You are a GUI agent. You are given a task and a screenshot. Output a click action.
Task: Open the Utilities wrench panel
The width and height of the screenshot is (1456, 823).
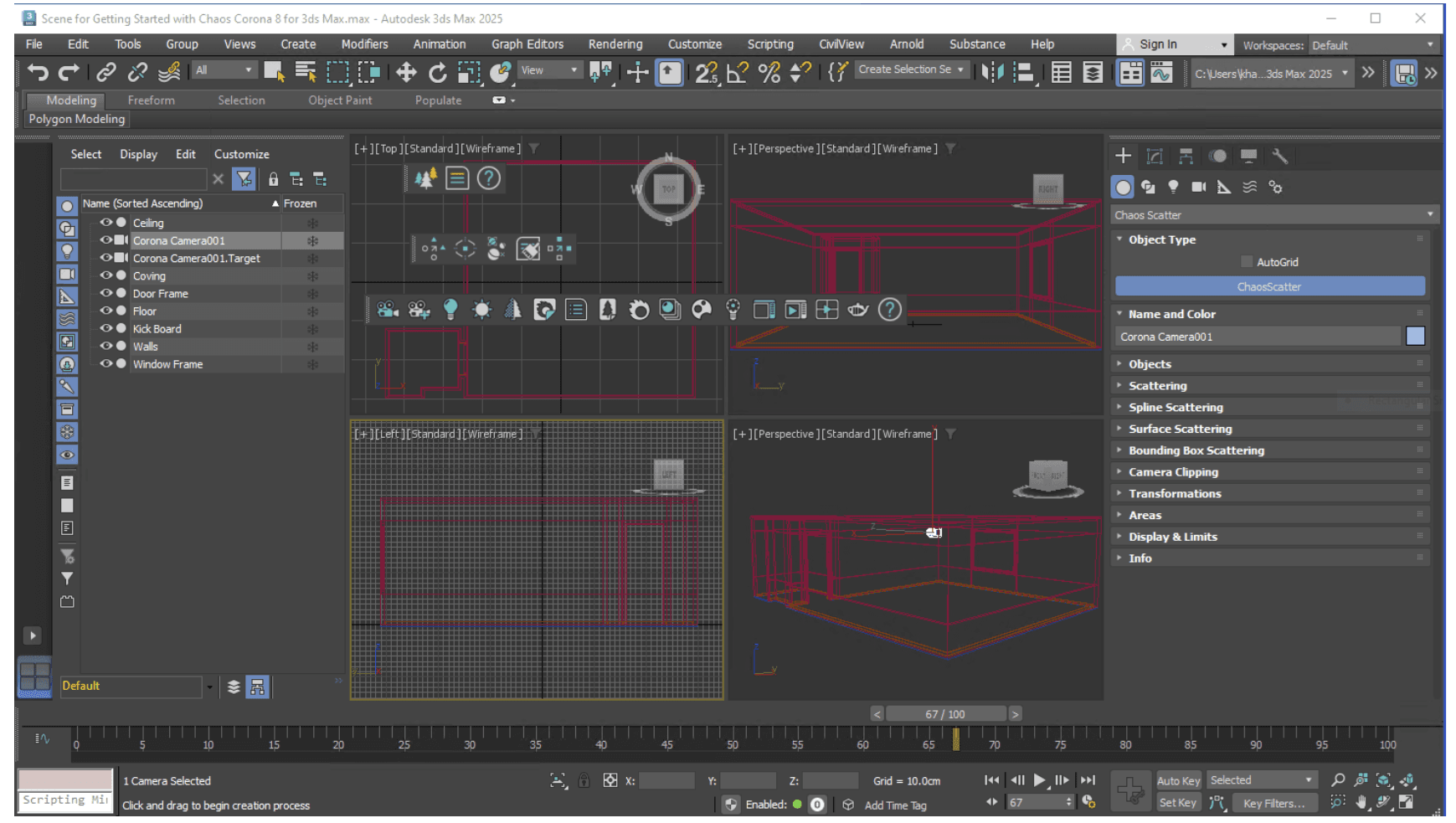click(1279, 157)
